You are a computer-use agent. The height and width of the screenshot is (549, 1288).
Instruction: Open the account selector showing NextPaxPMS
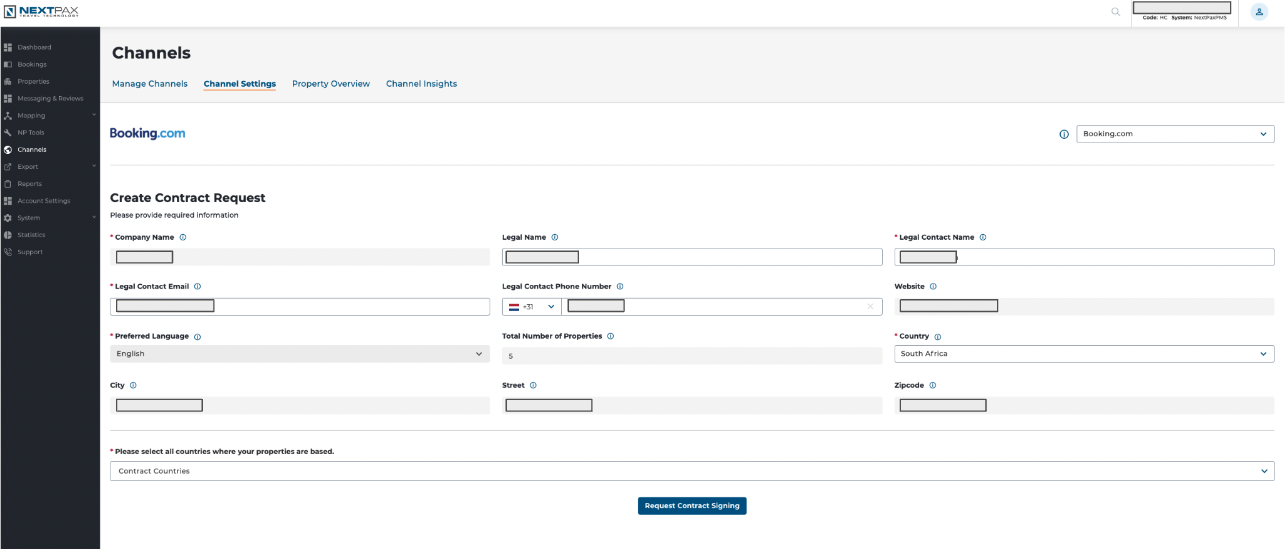click(x=1184, y=12)
